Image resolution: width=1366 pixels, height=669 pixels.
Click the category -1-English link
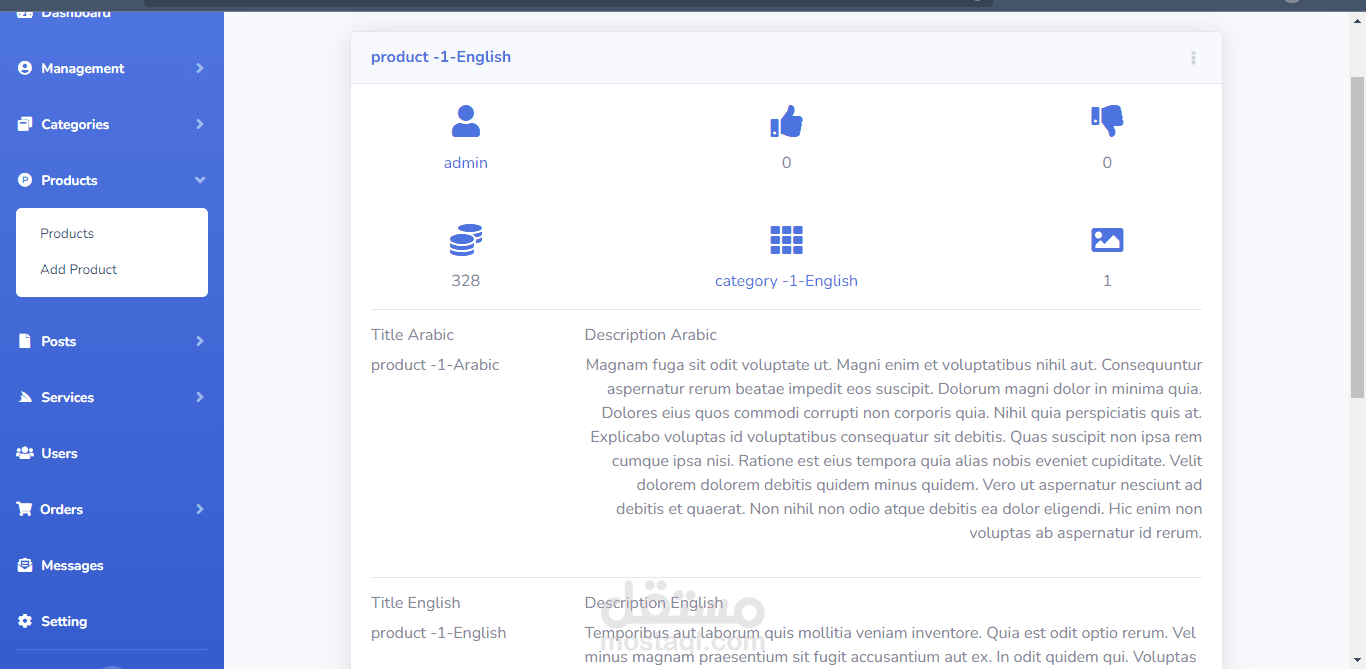click(x=786, y=281)
